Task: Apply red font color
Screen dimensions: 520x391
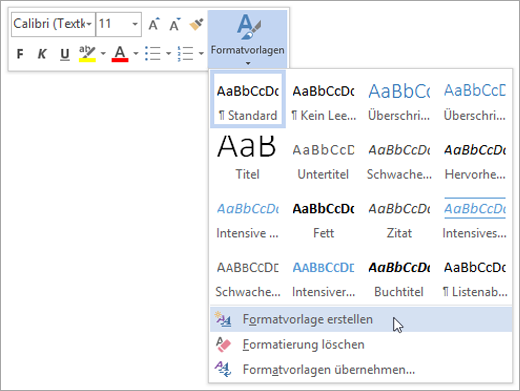Action: click(x=120, y=54)
